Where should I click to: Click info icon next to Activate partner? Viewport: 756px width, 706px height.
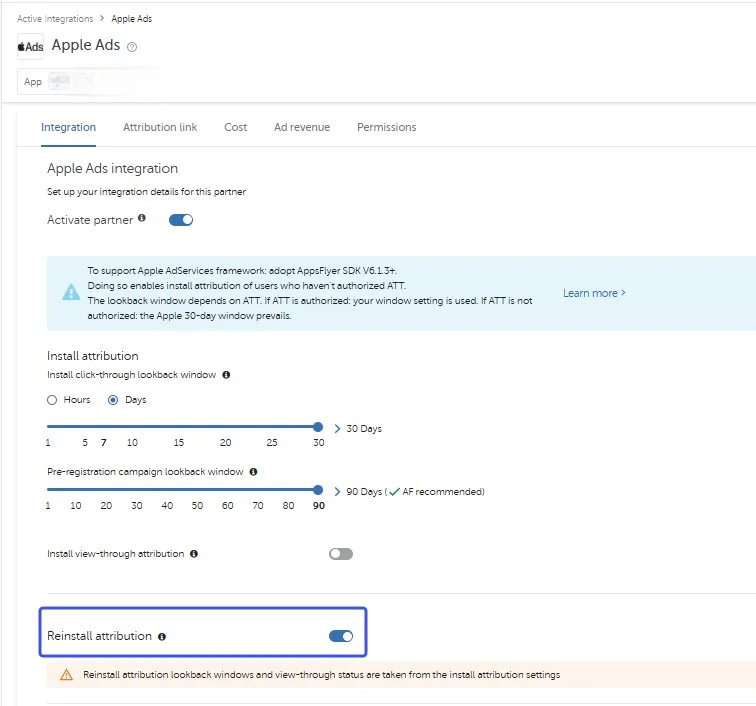pyautogui.click(x=142, y=218)
